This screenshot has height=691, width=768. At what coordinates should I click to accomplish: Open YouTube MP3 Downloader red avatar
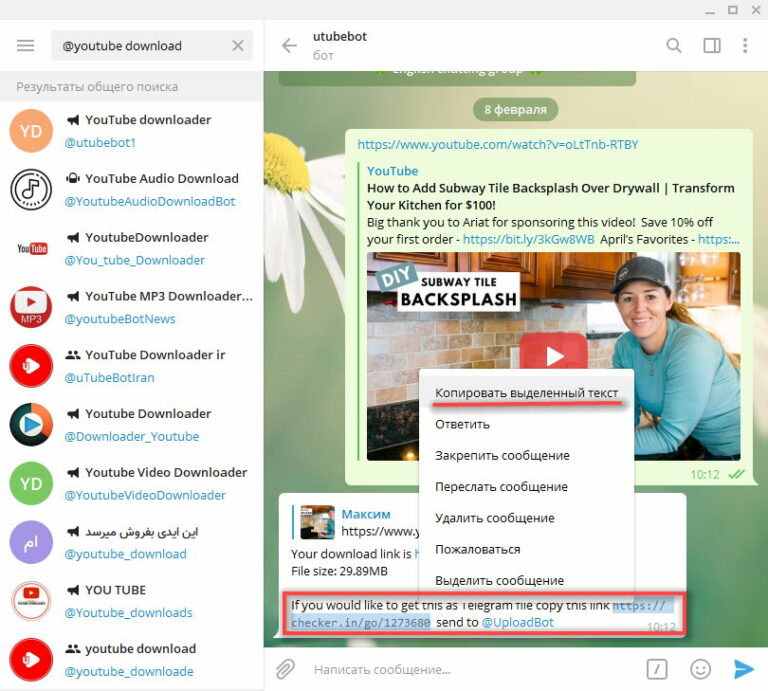pos(31,307)
